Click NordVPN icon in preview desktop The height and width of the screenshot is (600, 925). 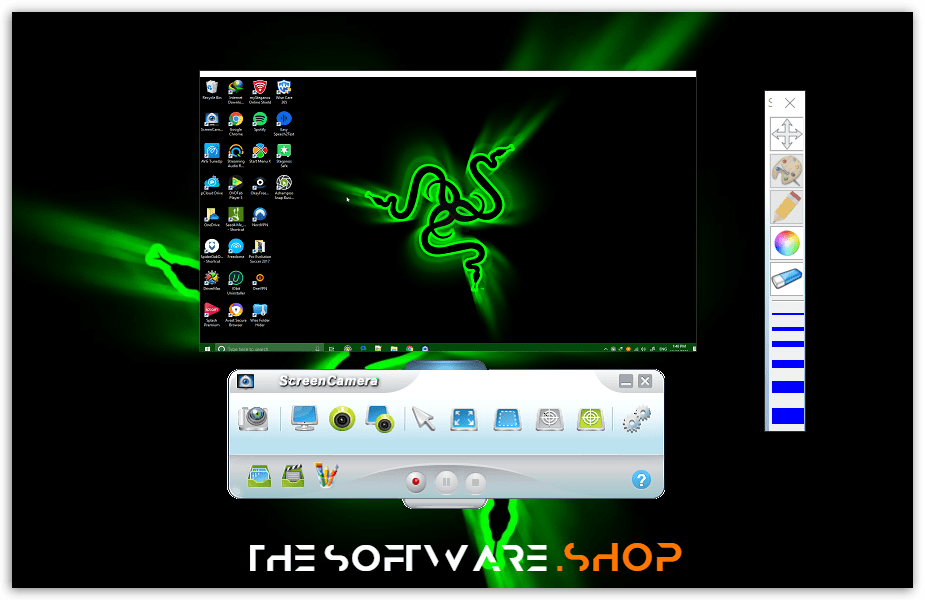tap(260, 217)
